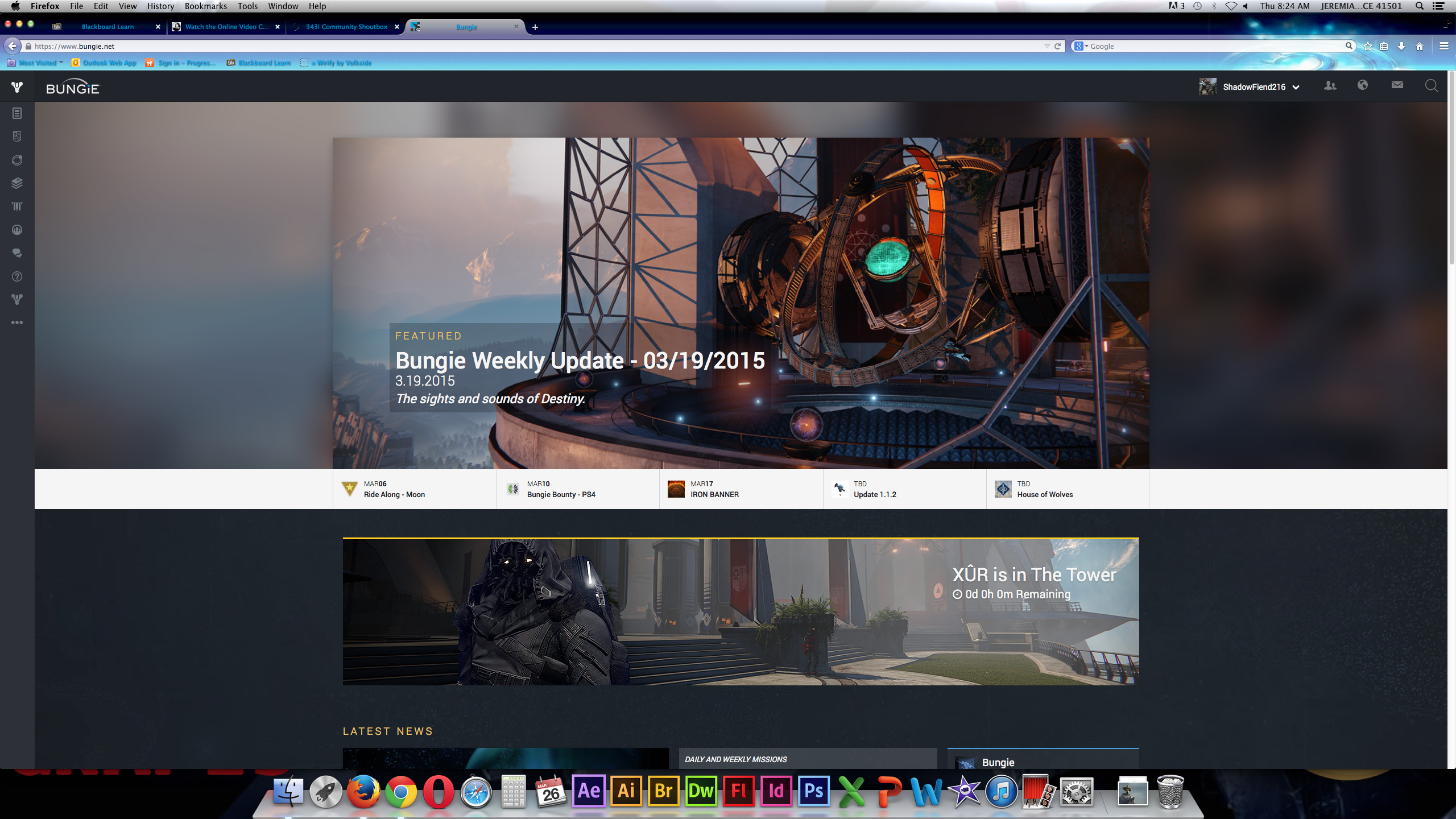Open the Bookmarks menu in menu bar

(x=205, y=6)
